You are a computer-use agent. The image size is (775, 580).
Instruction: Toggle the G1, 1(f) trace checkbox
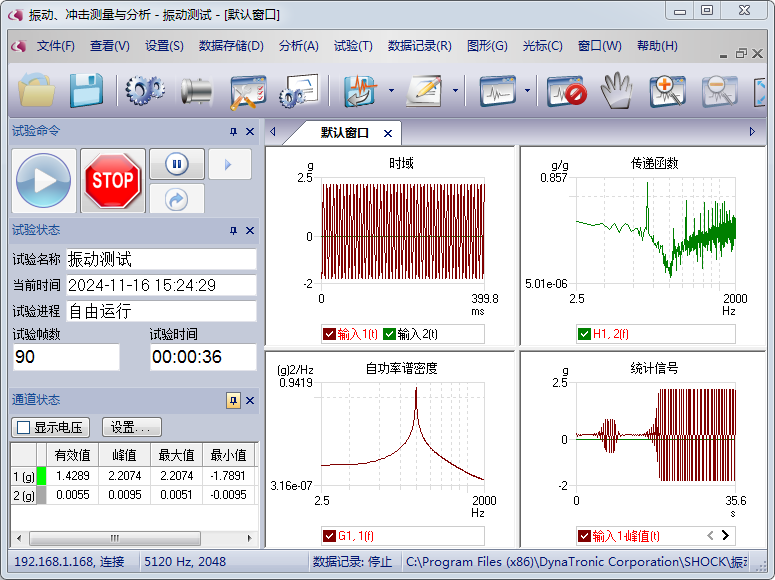click(329, 536)
